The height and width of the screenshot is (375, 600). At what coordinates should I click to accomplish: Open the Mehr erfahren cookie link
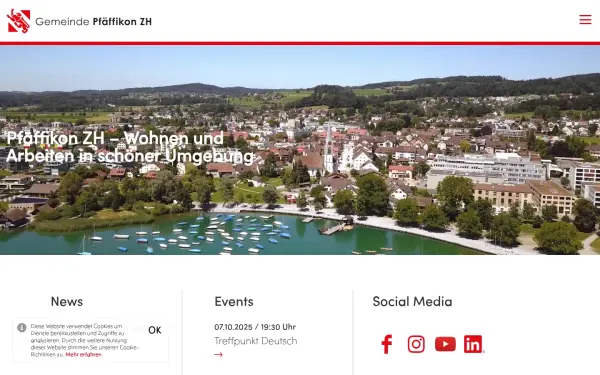point(83,355)
